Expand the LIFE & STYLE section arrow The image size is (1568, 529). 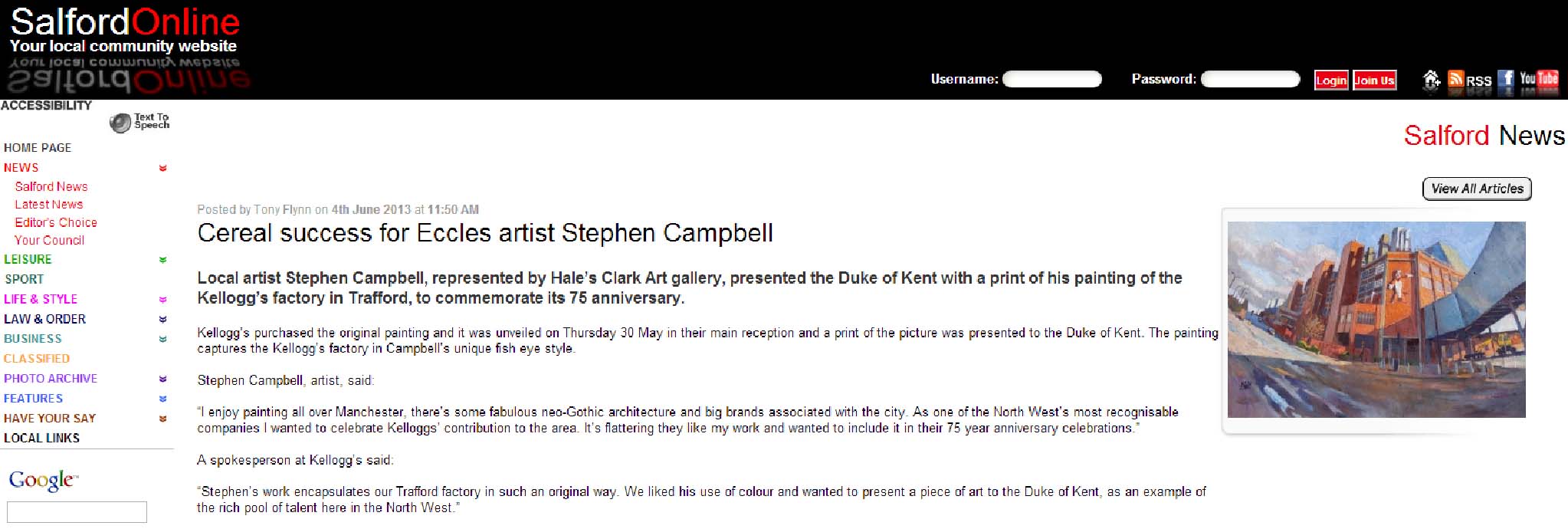162,300
